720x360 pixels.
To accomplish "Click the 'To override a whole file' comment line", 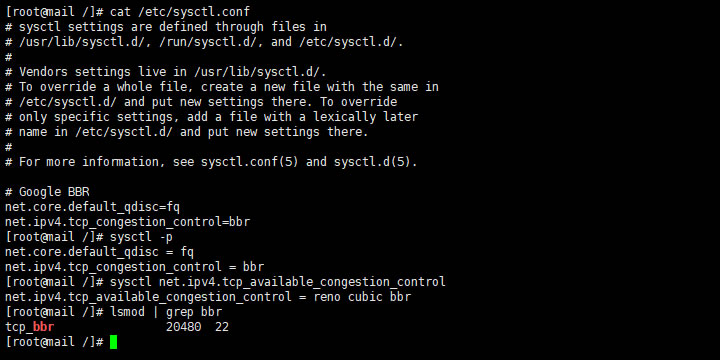I will point(222,87).
